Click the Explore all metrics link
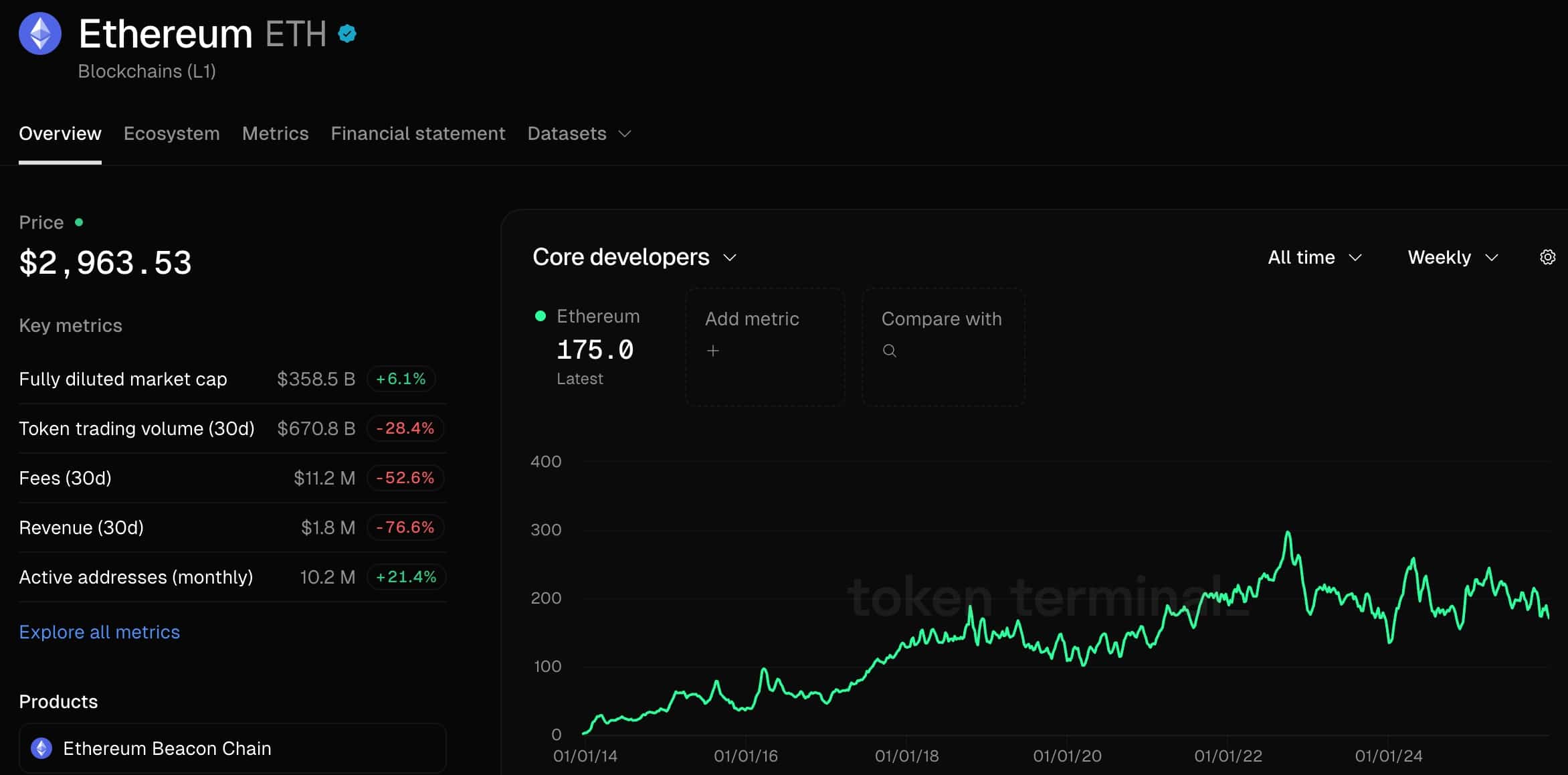Image resolution: width=1568 pixels, height=775 pixels. 100,632
